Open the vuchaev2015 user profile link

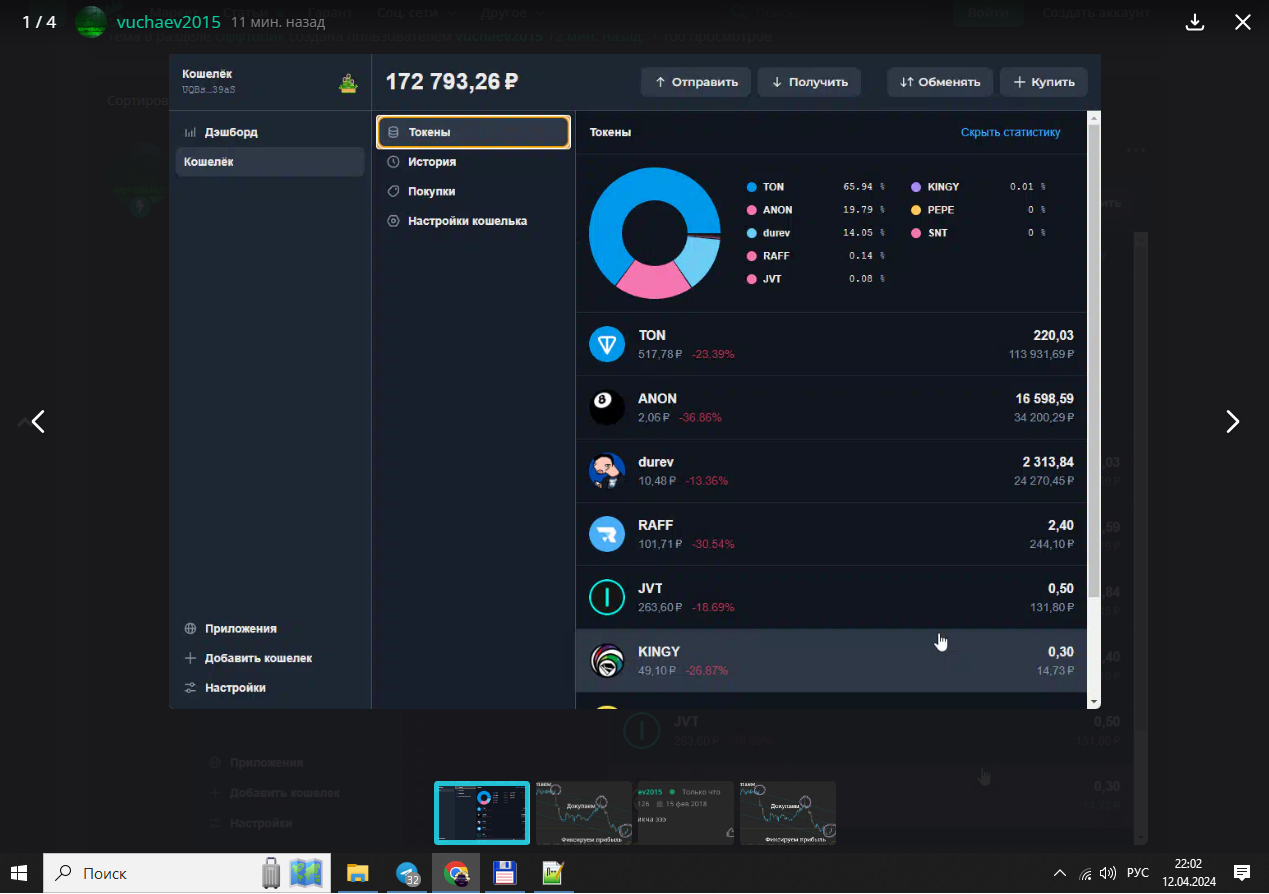pos(168,21)
